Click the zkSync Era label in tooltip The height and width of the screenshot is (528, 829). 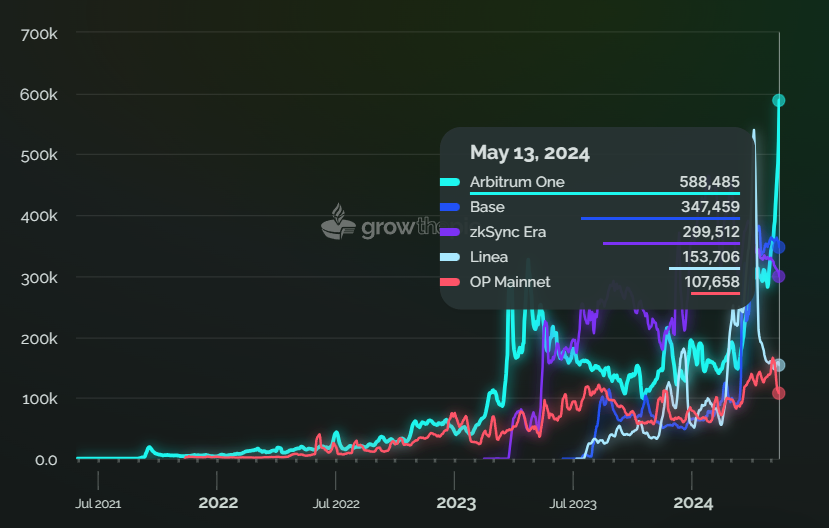click(x=508, y=231)
